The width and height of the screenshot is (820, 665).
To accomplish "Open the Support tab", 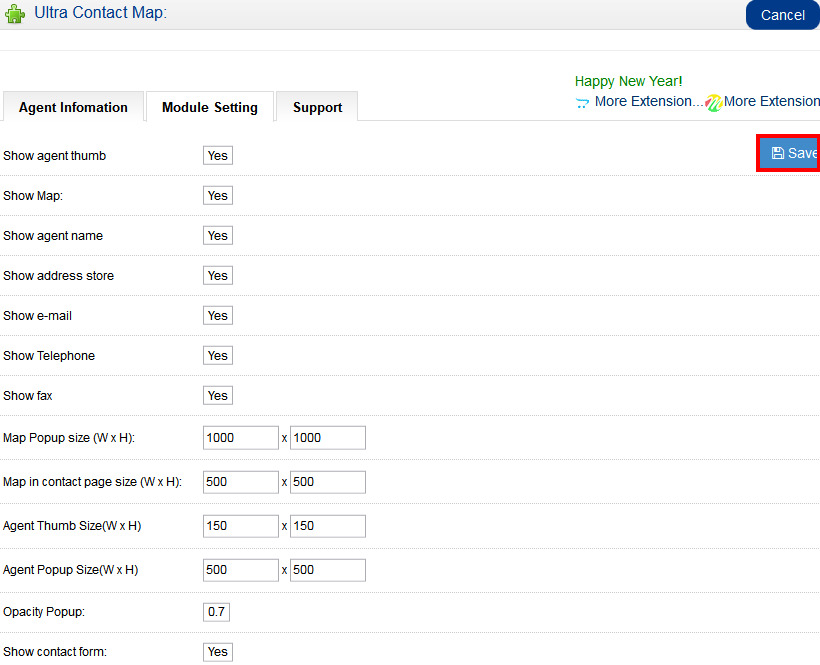I will [x=317, y=107].
